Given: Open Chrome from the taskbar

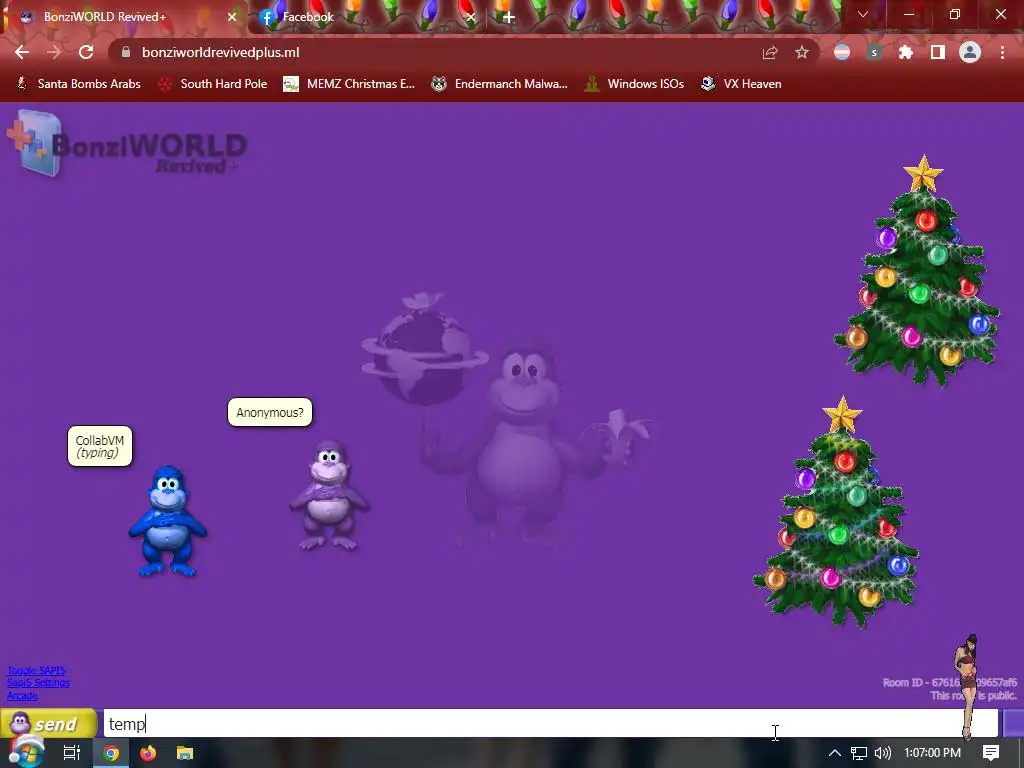Looking at the screenshot, I should click(112, 753).
